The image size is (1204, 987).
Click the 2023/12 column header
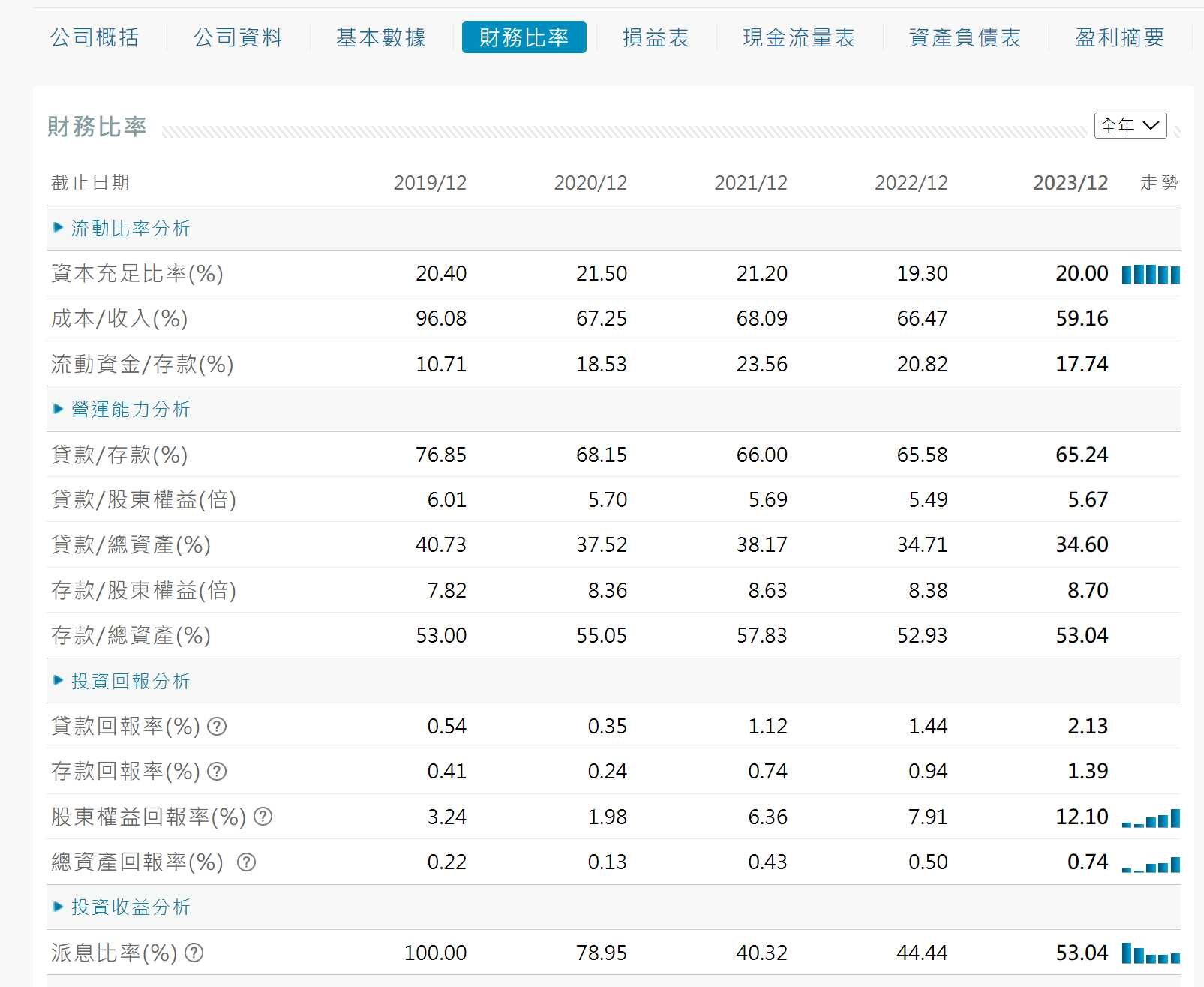(1070, 183)
